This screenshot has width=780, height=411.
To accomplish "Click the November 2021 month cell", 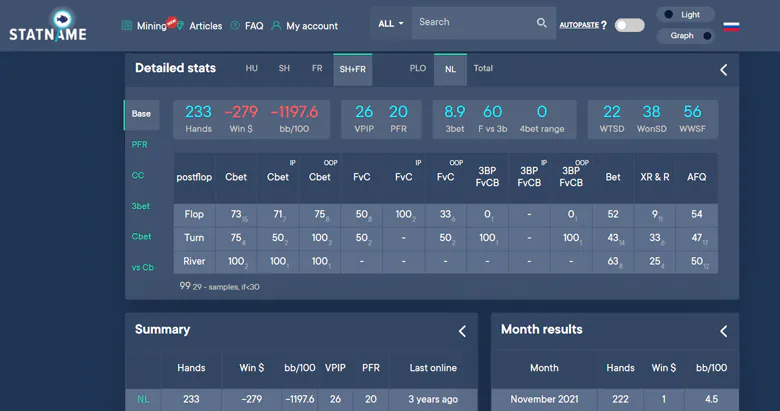I will tap(544, 400).
